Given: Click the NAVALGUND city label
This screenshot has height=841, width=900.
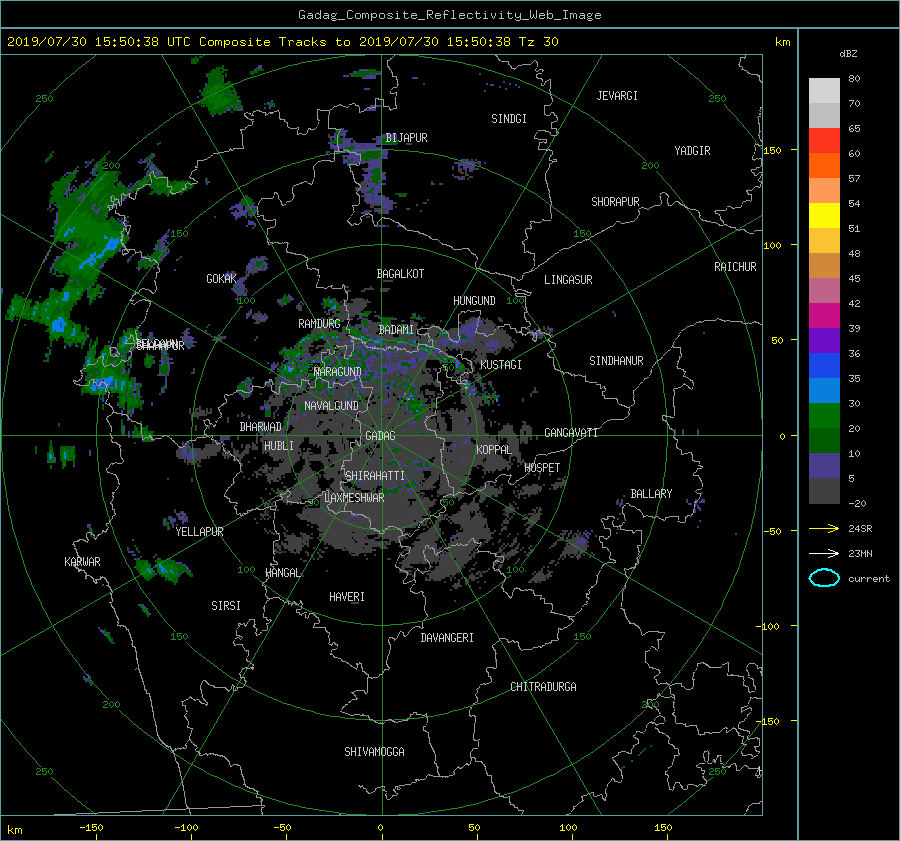Looking at the screenshot, I should pyautogui.click(x=331, y=405).
